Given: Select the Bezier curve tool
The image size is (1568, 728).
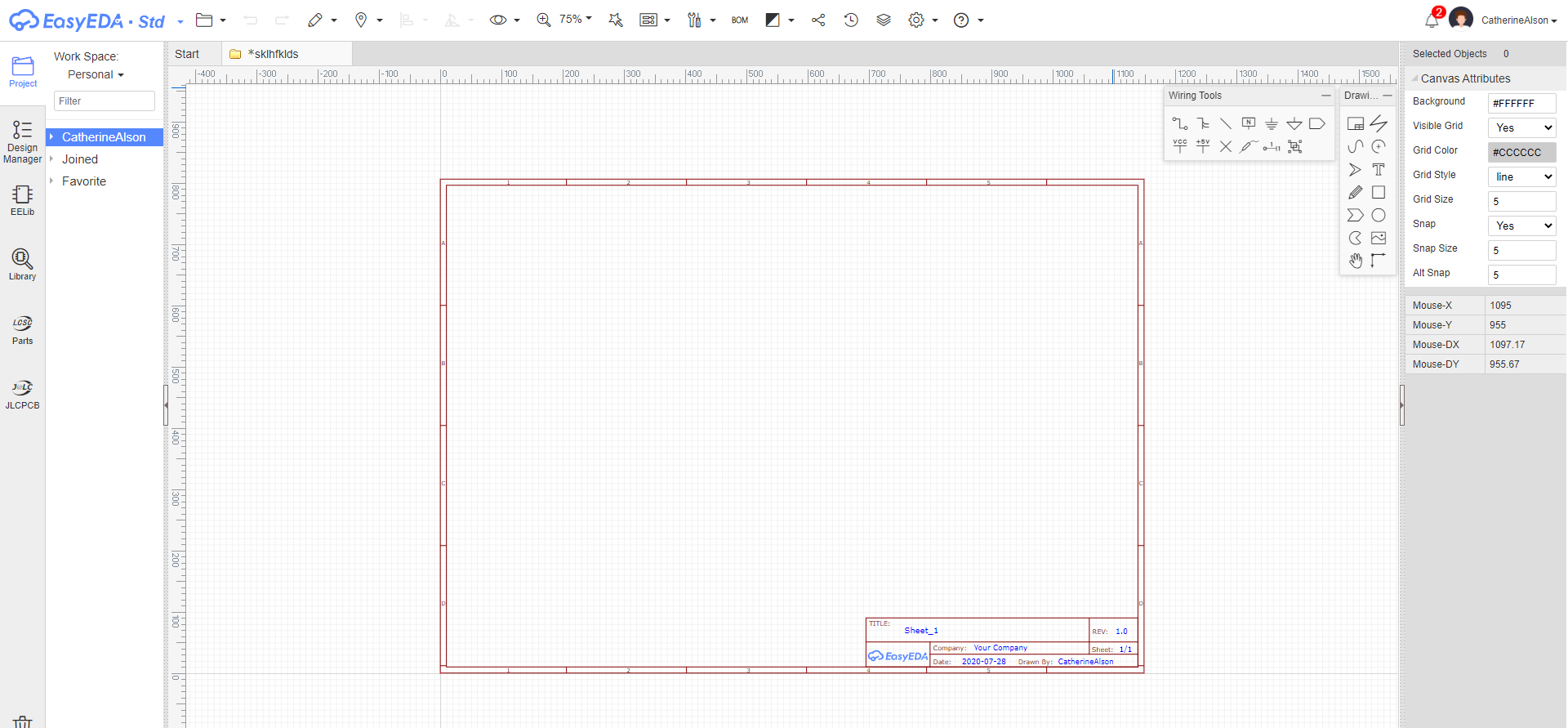Looking at the screenshot, I should (x=1356, y=146).
